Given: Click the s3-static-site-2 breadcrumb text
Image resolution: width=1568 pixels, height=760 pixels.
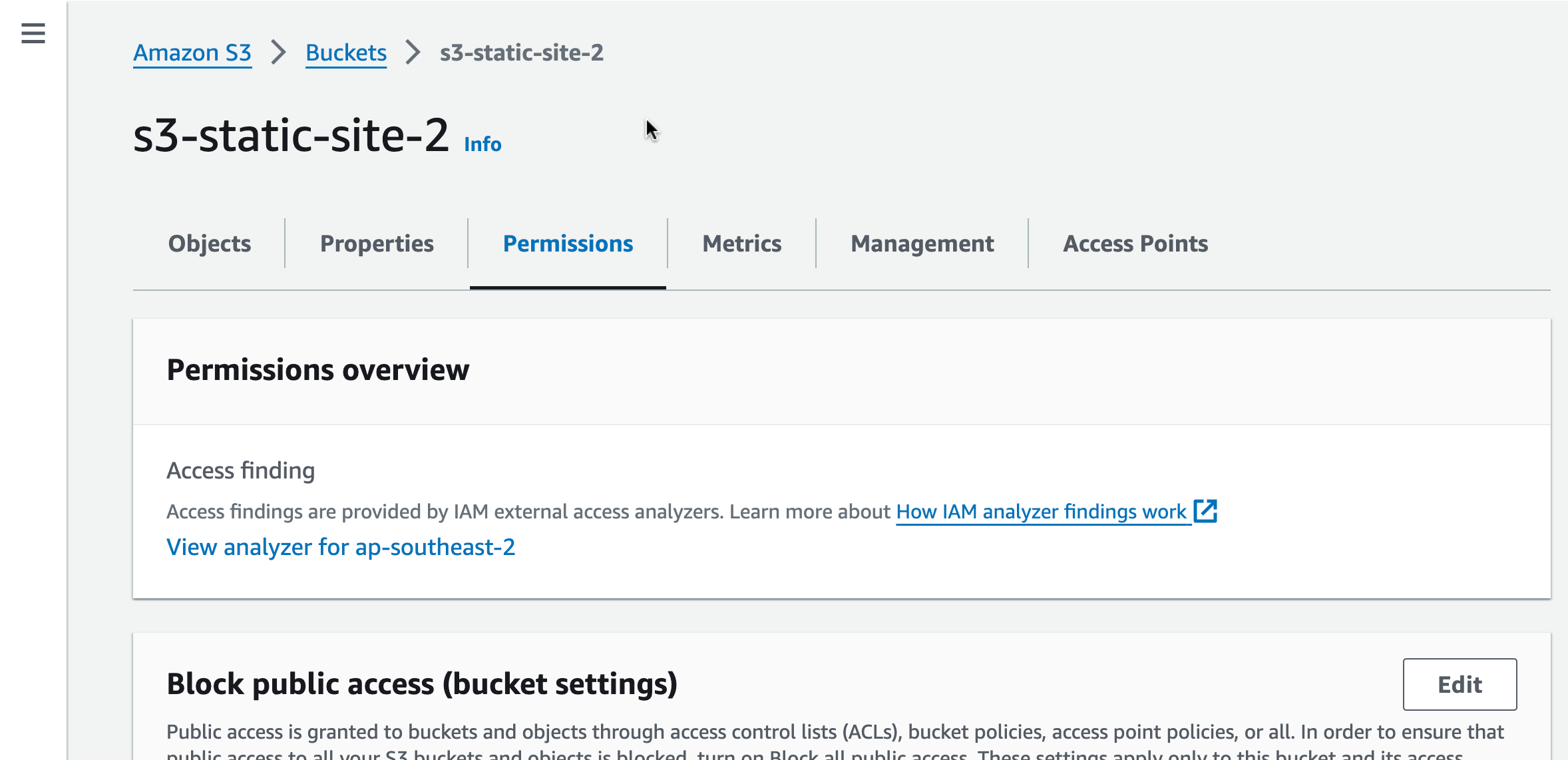Looking at the screenshot, I should (x=522, y=53).
